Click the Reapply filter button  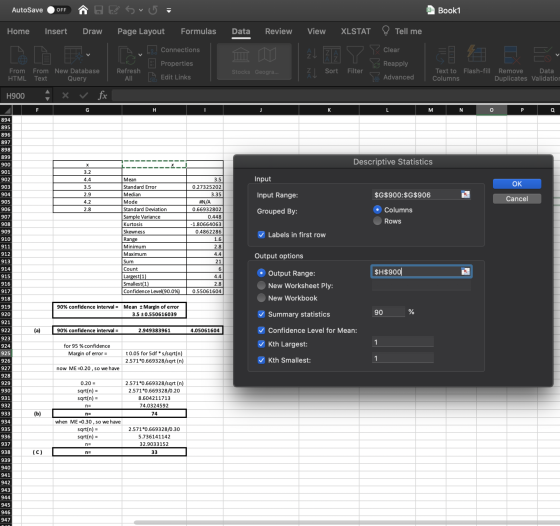coord(389,64)
